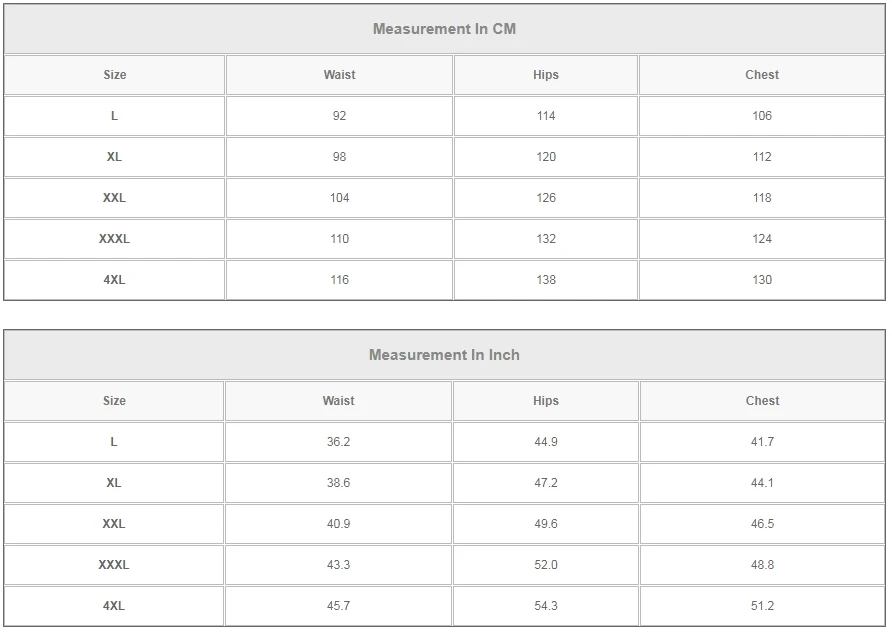The width and height of the screenshot is (892, 636).
Task: Select the waist value 45.7 in inches
Action: click(338, 606)
